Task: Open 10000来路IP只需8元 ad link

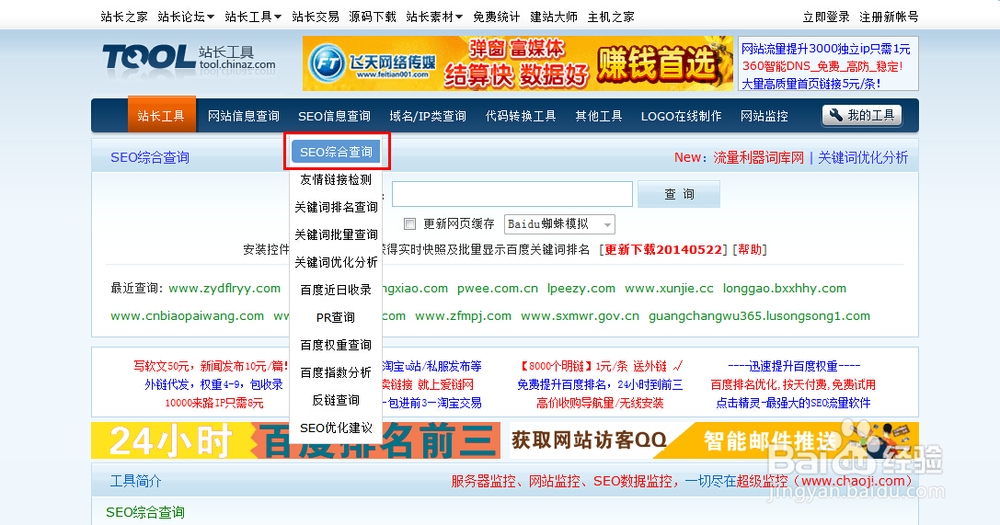Action: pos(214,403)
